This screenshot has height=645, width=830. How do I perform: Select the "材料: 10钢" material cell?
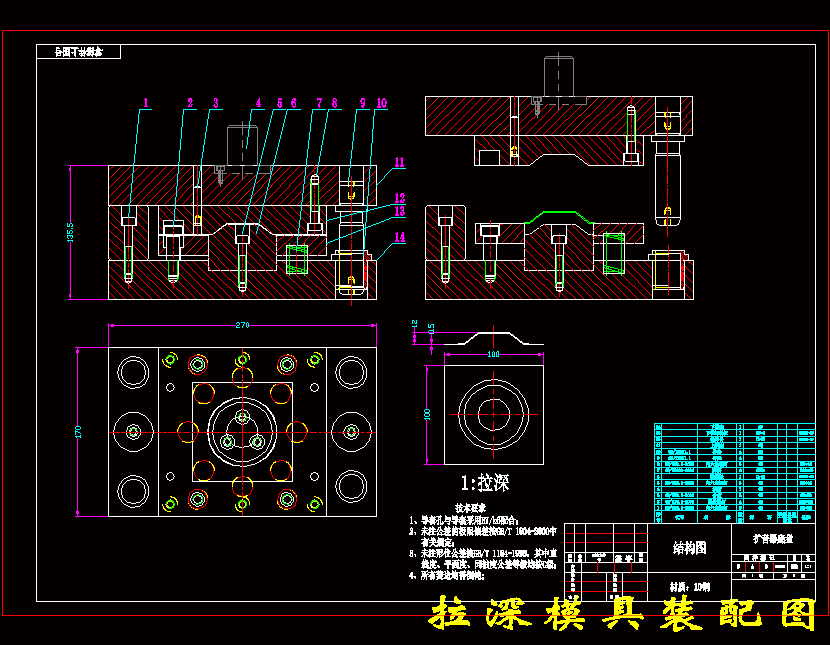coord(690,586)
